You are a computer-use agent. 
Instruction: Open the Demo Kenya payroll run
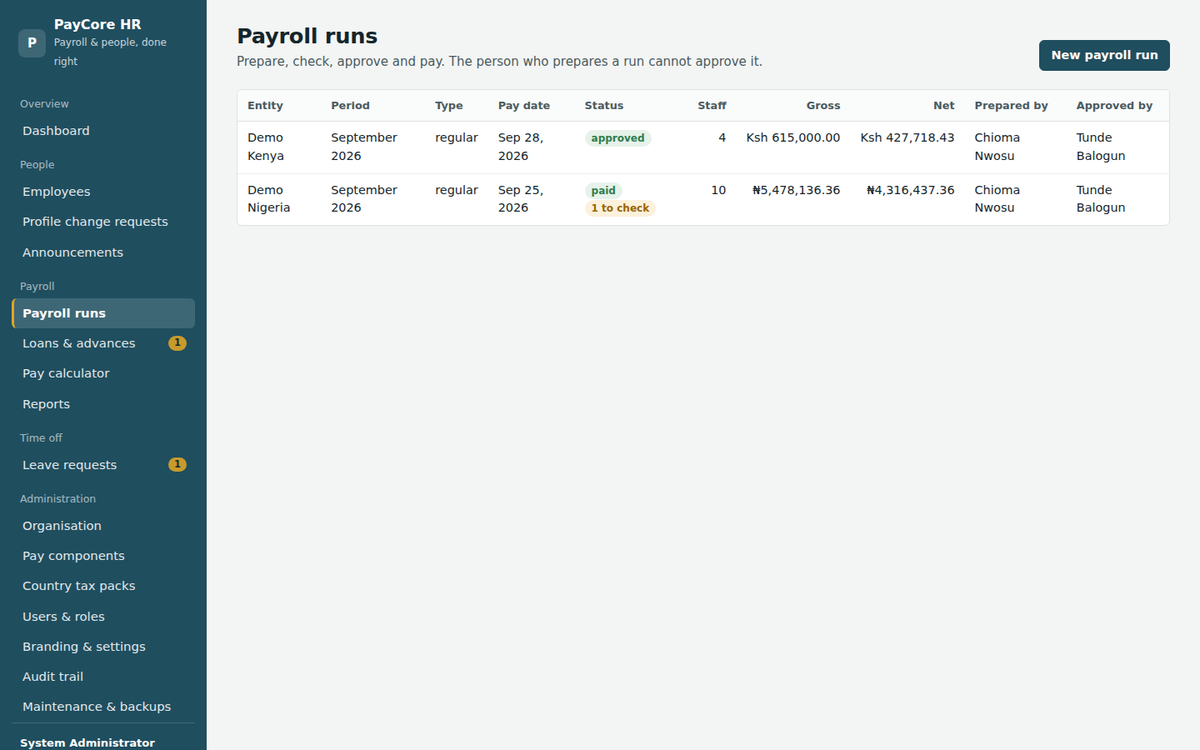[703, 147]
